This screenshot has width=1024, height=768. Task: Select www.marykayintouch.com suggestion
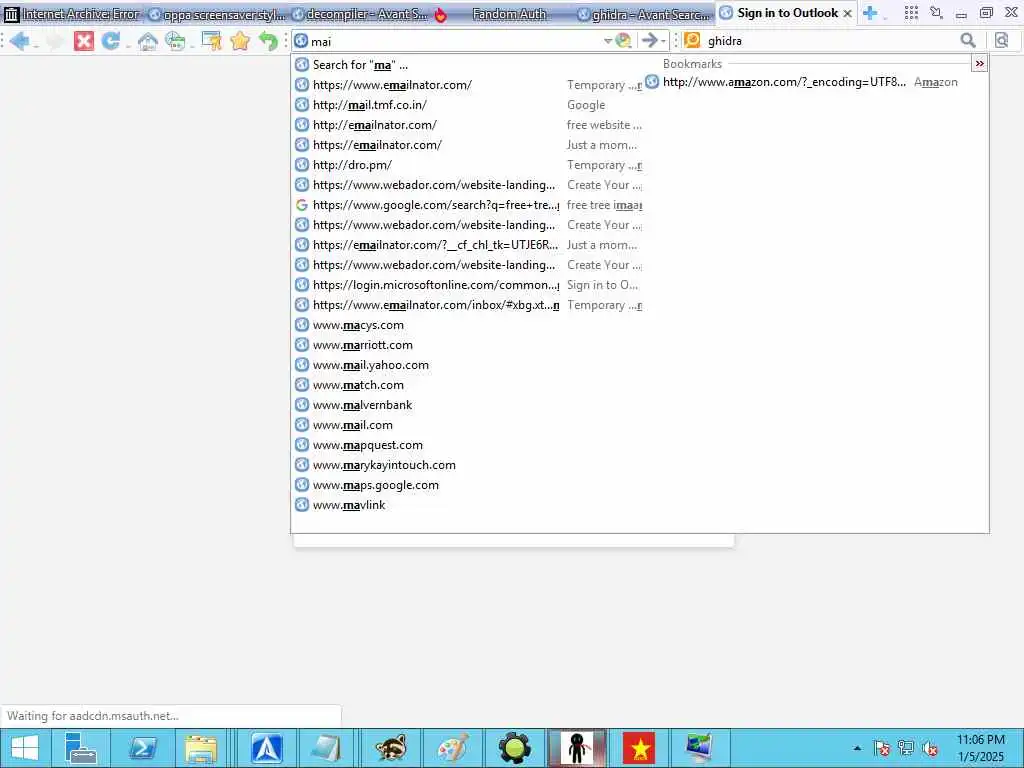point(468,465)
